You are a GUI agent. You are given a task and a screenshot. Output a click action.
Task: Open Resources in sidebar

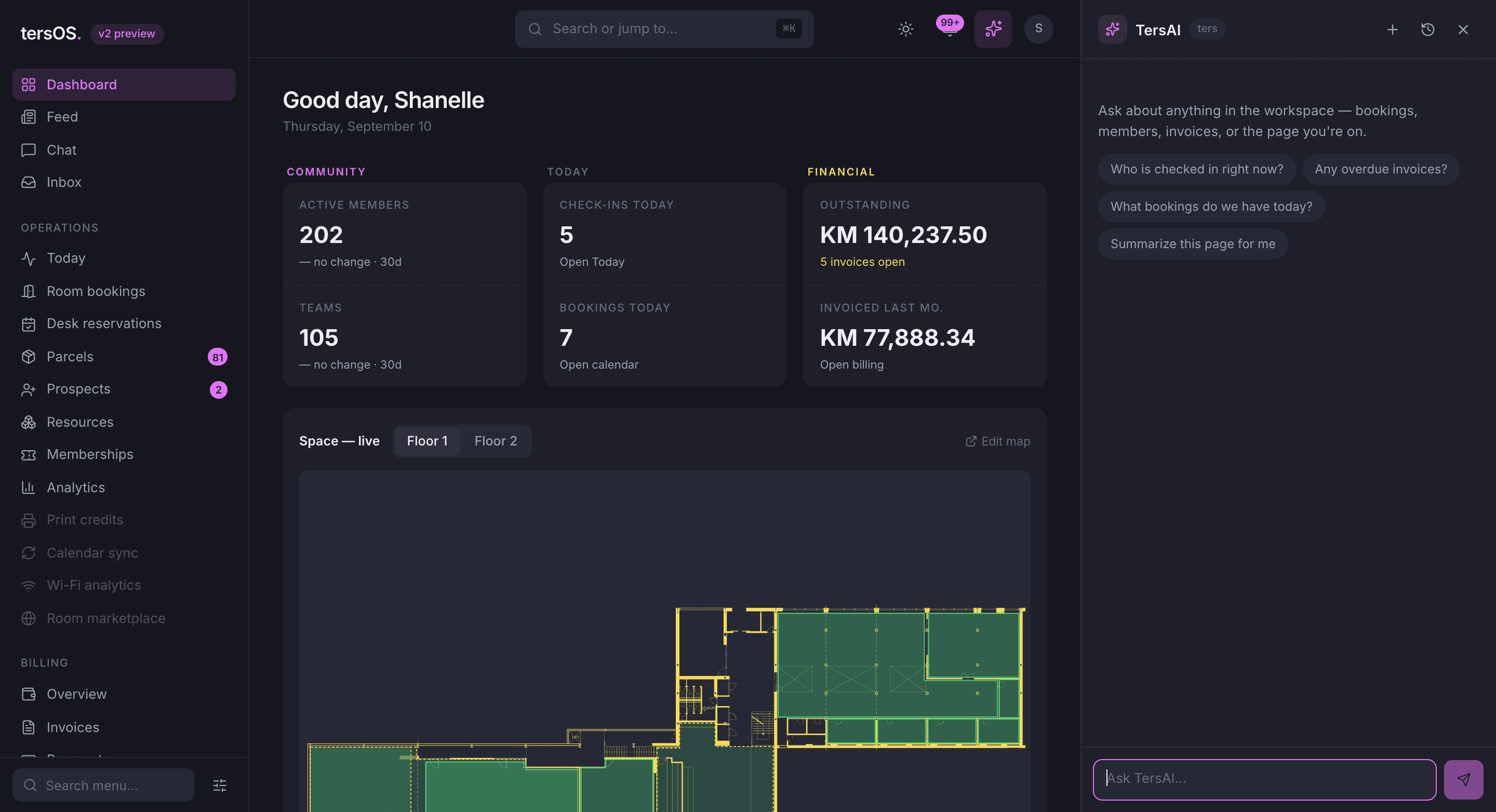coord(124,422)
